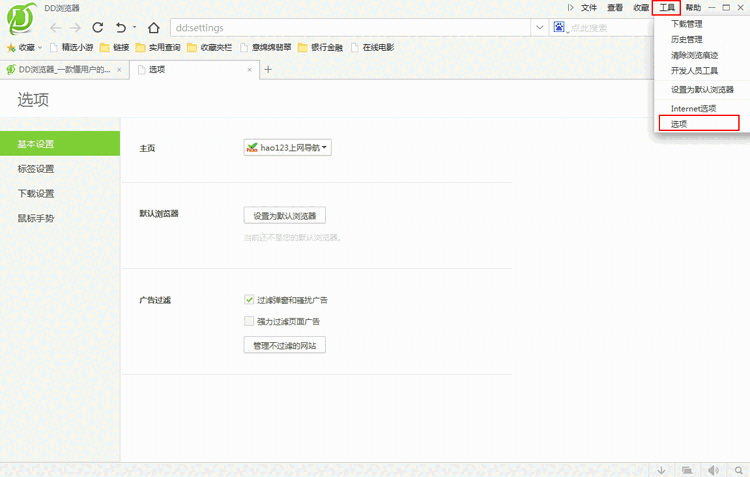Viewport: 750px width, 477px height.
Task: Click the 设置为默认浏览器 button in settings page
Action: (x=285, y=215)
